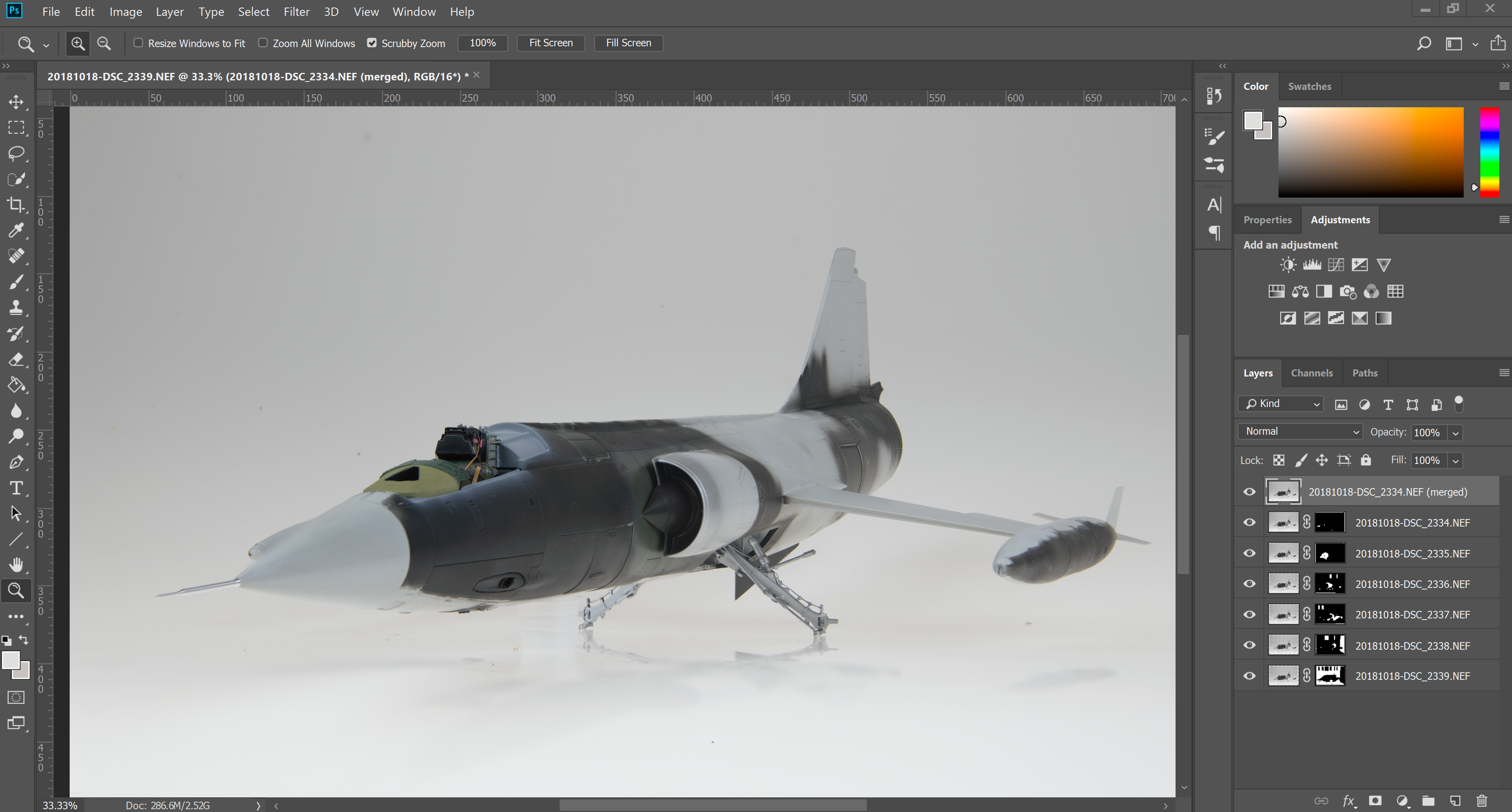The image size is (1512, 812).
Task: Open the Normal blend mode dropdown
Action: [x=1299, y=432]
